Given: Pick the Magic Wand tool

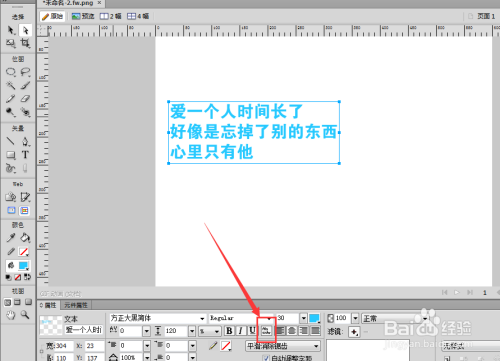Looking at the screenshot, I should (11, 85).
